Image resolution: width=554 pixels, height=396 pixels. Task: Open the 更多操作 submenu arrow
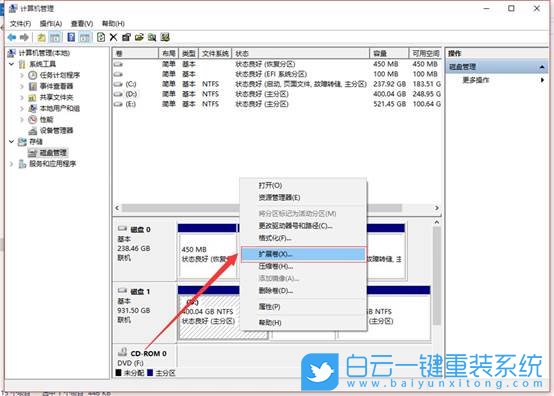542,80
